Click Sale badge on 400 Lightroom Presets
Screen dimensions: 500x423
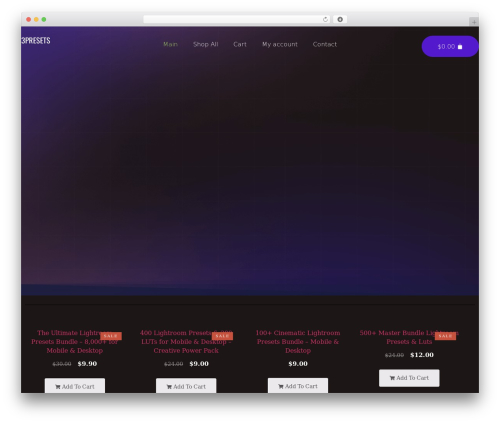tap(222, 336)
